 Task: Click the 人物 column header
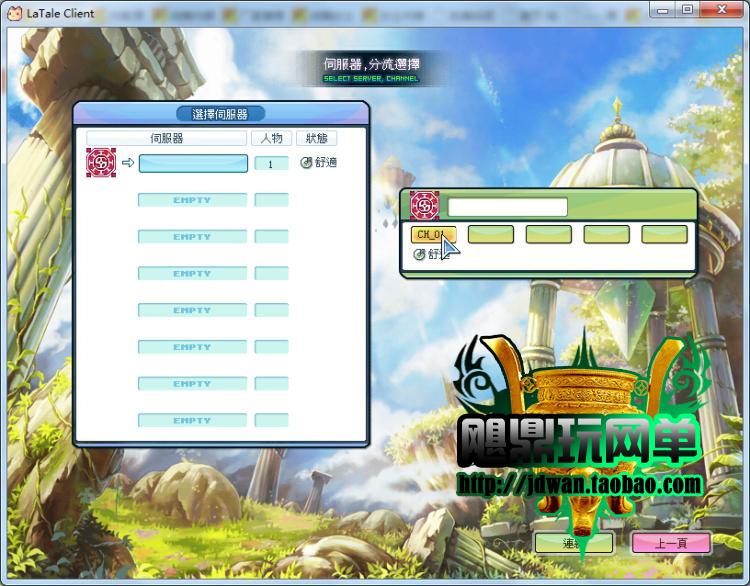[x=271, y=138]
